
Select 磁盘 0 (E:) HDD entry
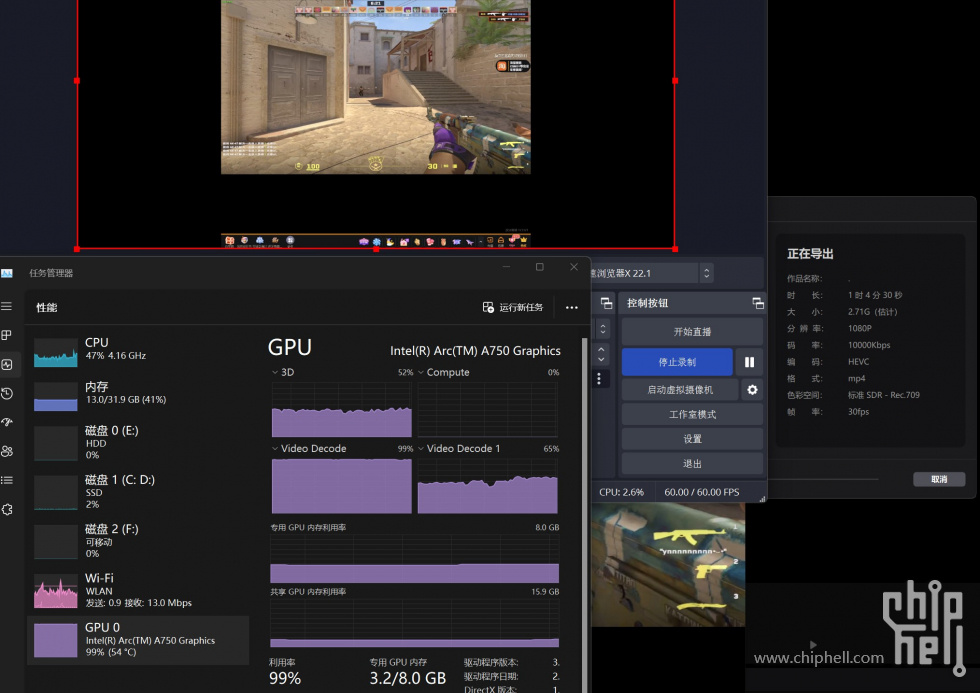[x=138, y=442]
